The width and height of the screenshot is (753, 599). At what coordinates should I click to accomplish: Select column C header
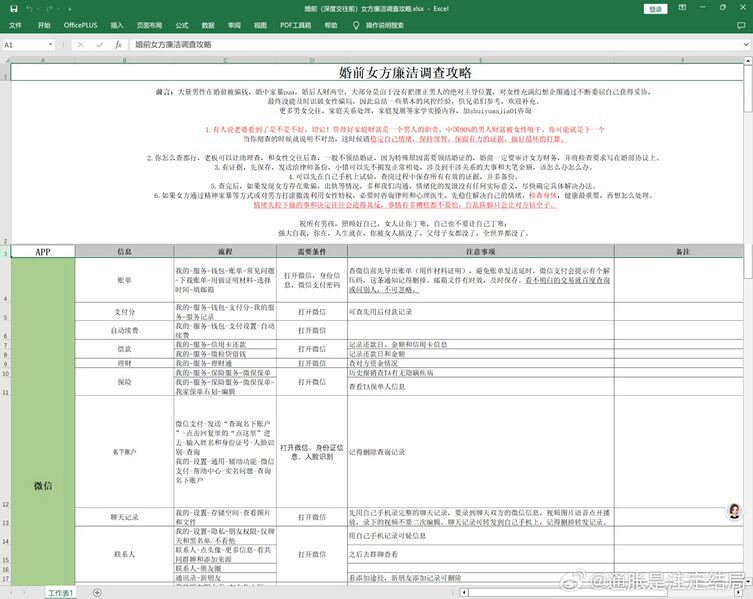pyautogui.click(x=225, y=60)
